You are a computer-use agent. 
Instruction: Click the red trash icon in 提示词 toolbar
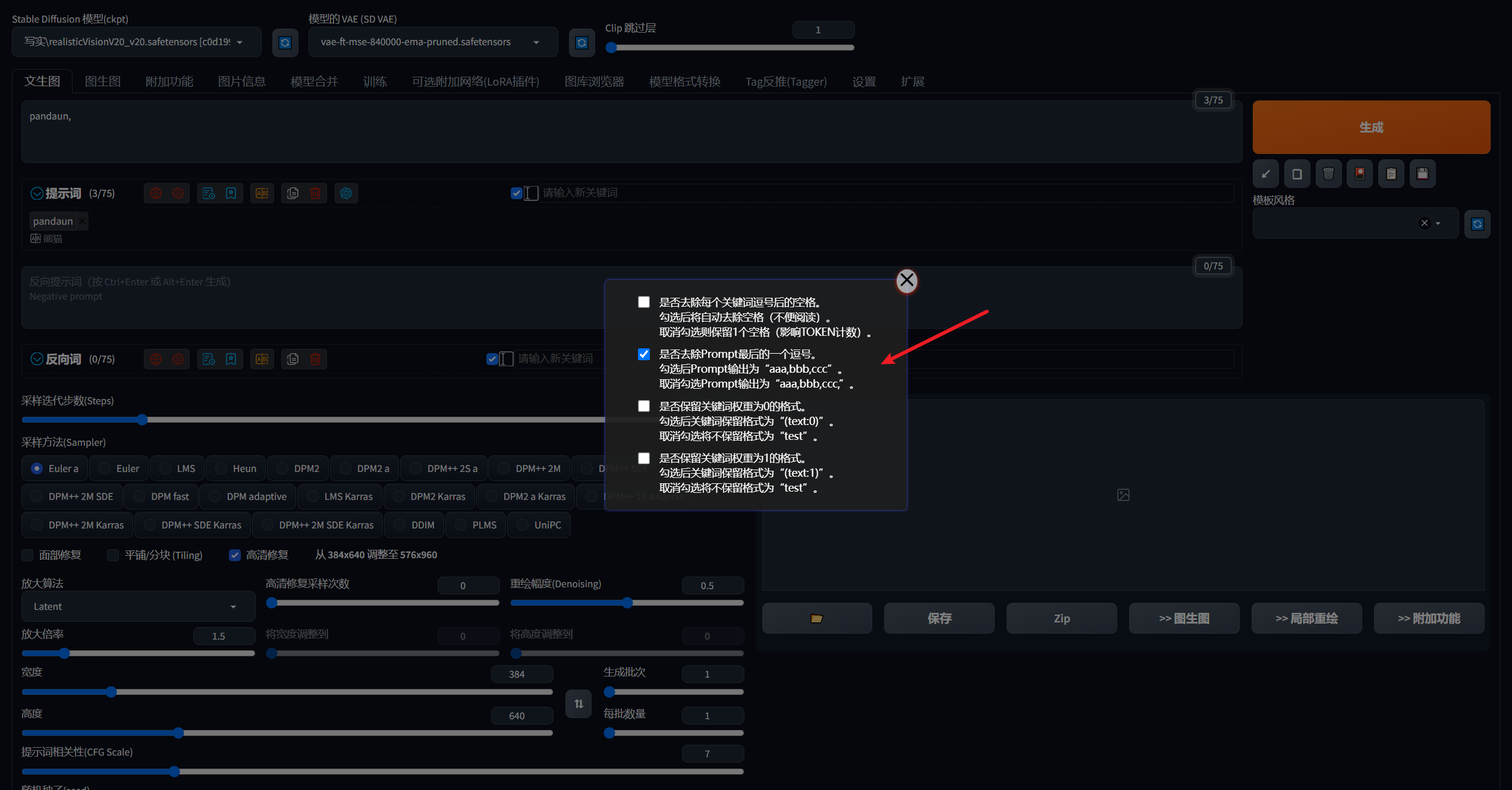(x=316, y=193)
